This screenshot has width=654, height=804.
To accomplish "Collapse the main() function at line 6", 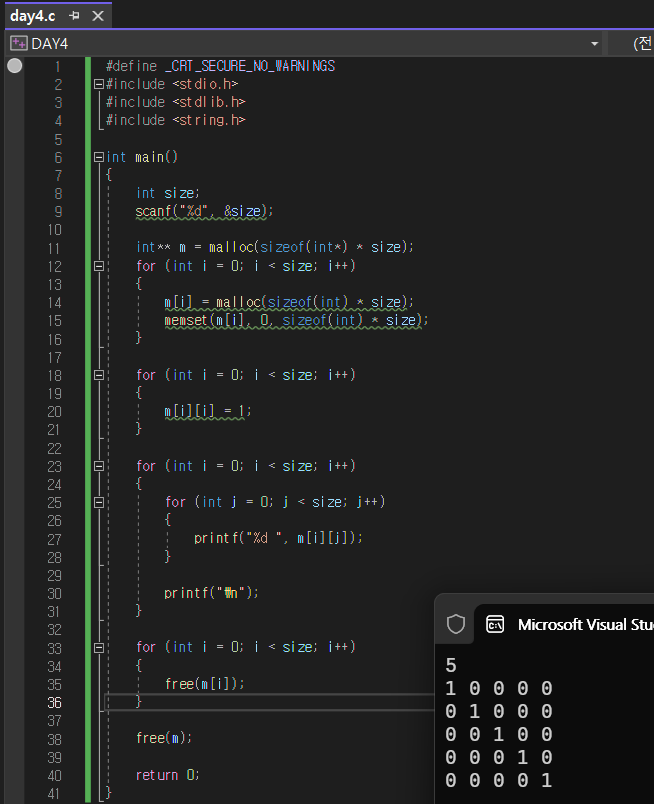I will pos(99,157).
